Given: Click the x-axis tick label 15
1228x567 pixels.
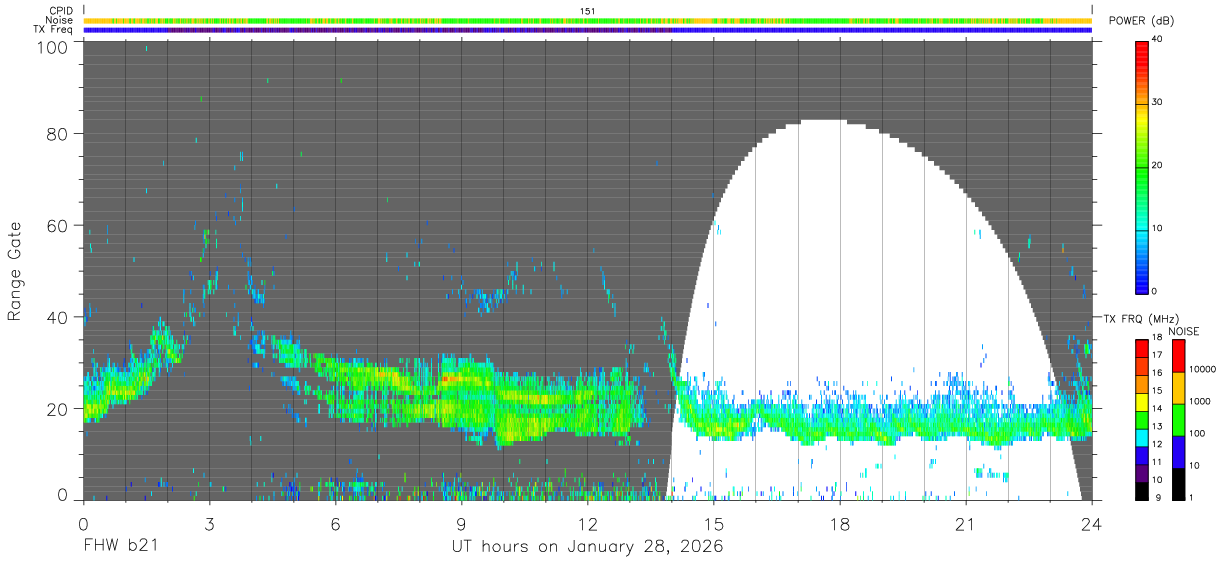Looking at the screenshot, I should pyautogui.click(x=713, y=523).
